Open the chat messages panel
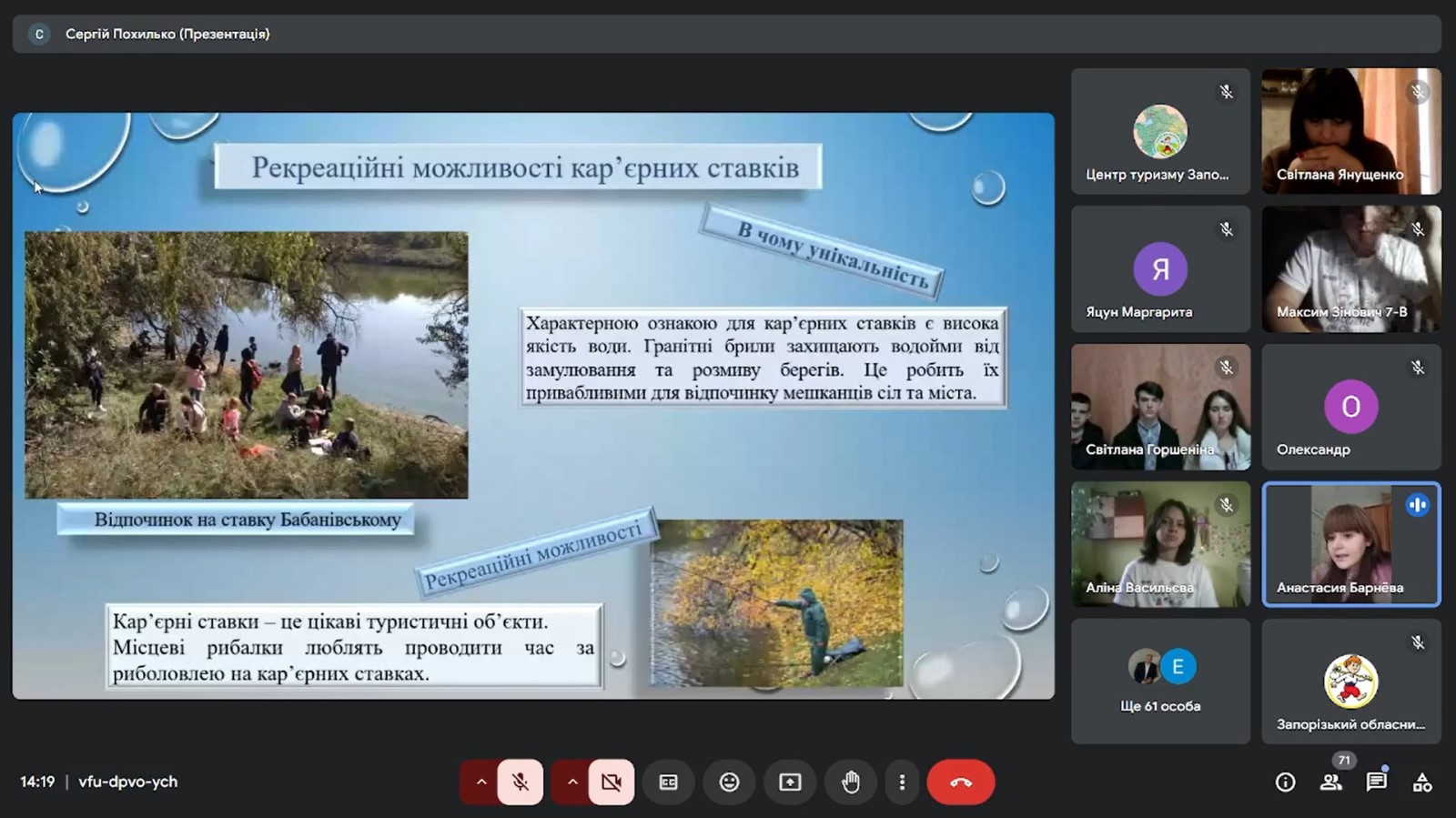This screenshot has width=1456, height=818. (1376, 783)
